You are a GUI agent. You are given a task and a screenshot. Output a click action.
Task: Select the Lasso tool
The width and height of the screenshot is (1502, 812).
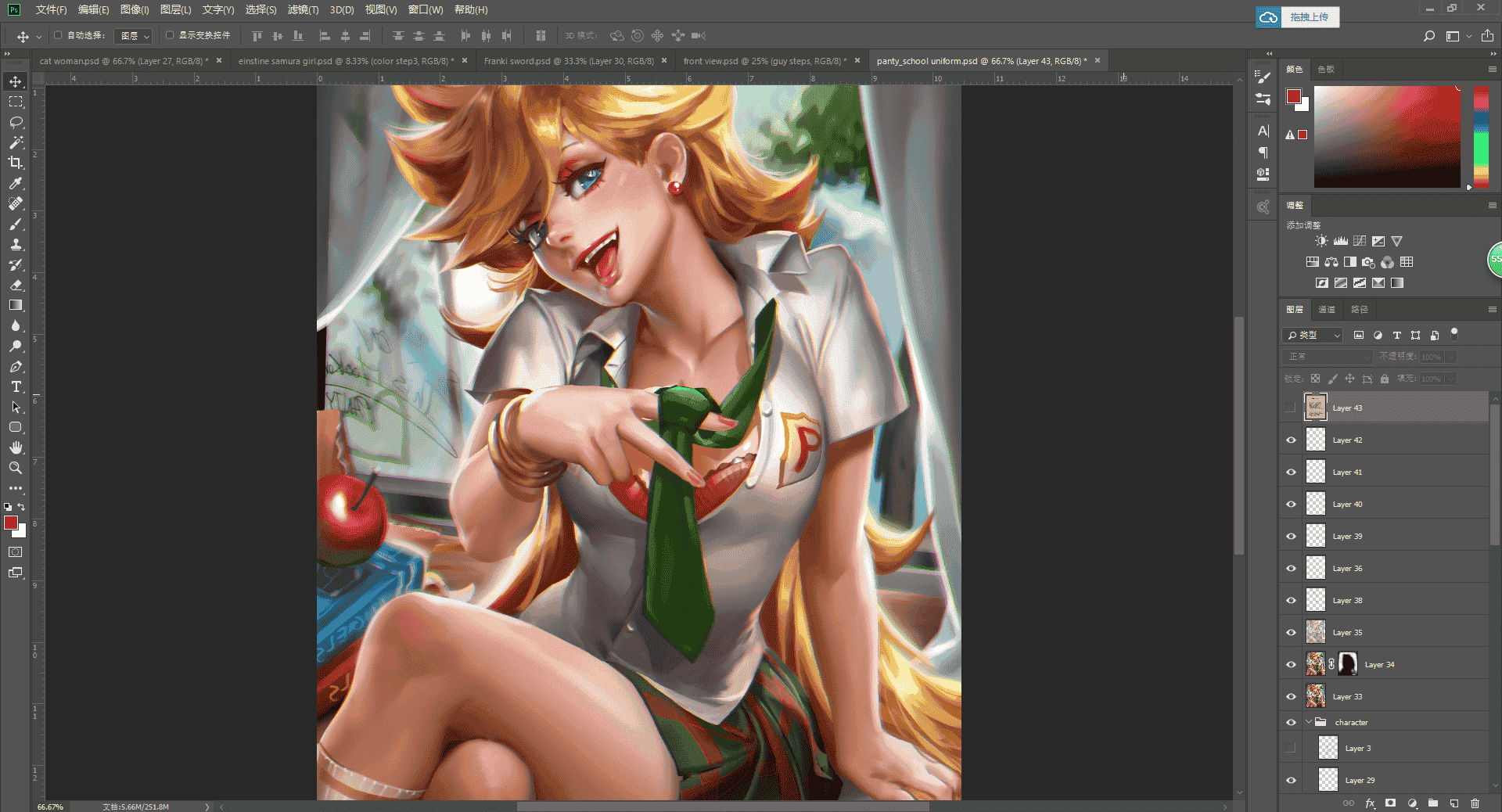[16, 122]
